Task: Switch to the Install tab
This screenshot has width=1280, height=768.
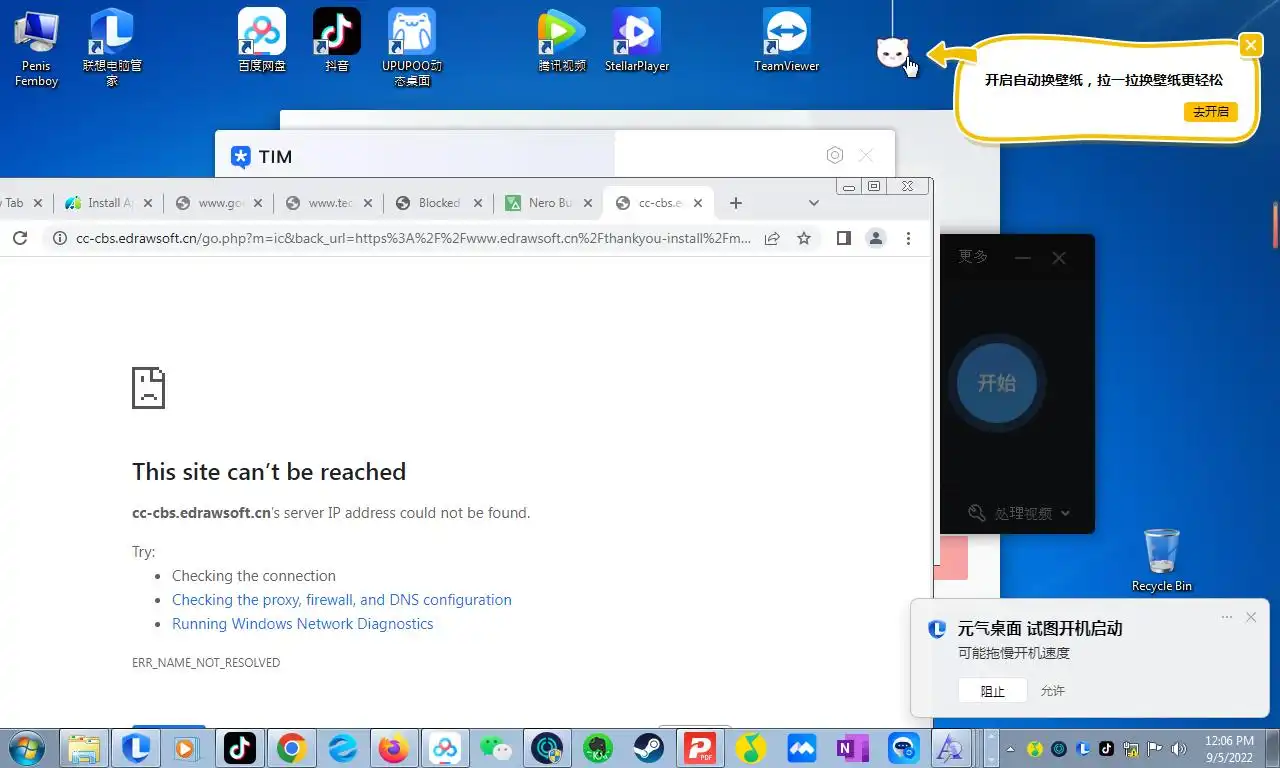Action: [x=108, y=203]
